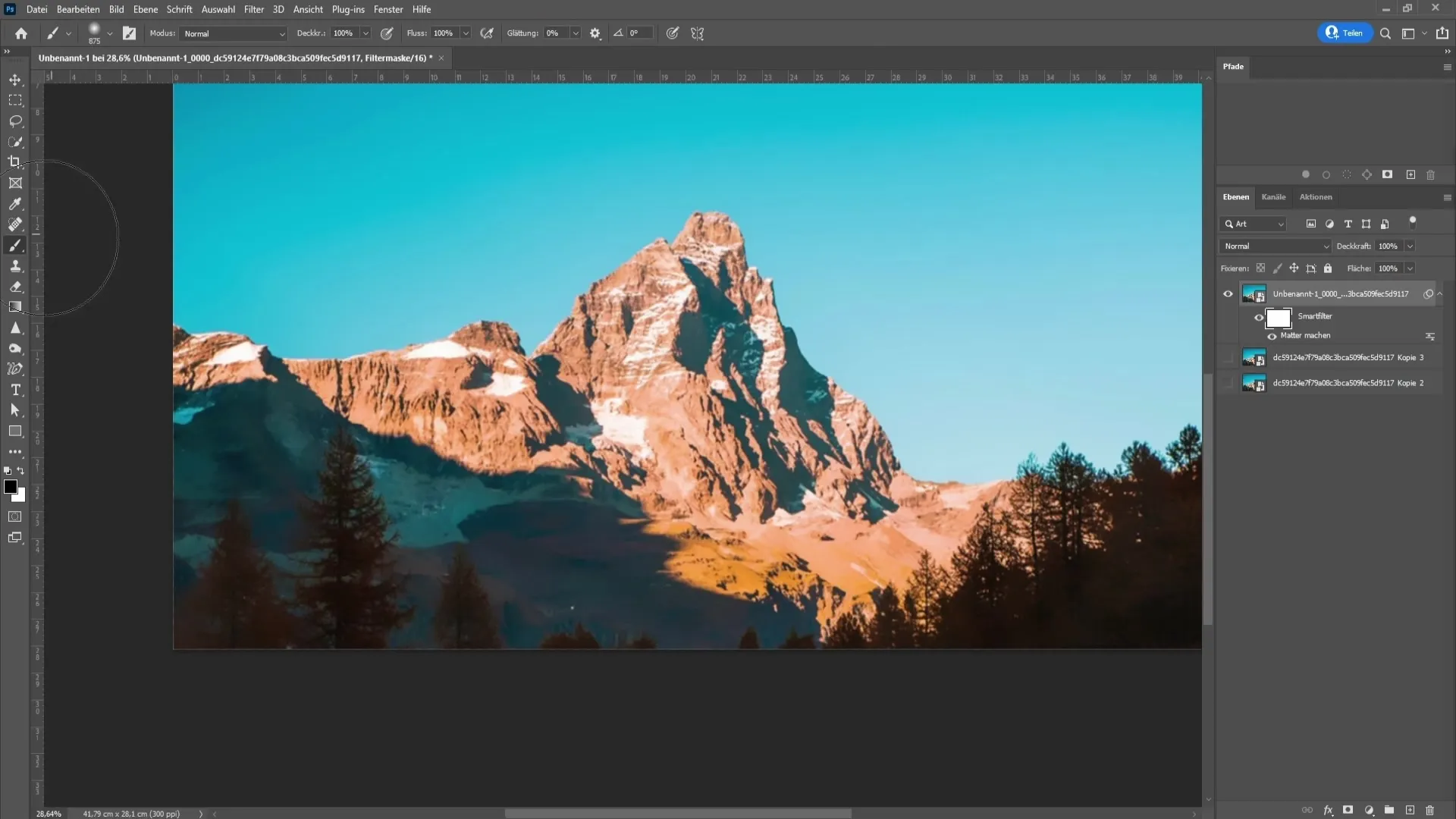Select the Brush tool in toolbar
The height and width of the screenshot is (819, 1456).
pyautogui.click(x=15, y=245)
